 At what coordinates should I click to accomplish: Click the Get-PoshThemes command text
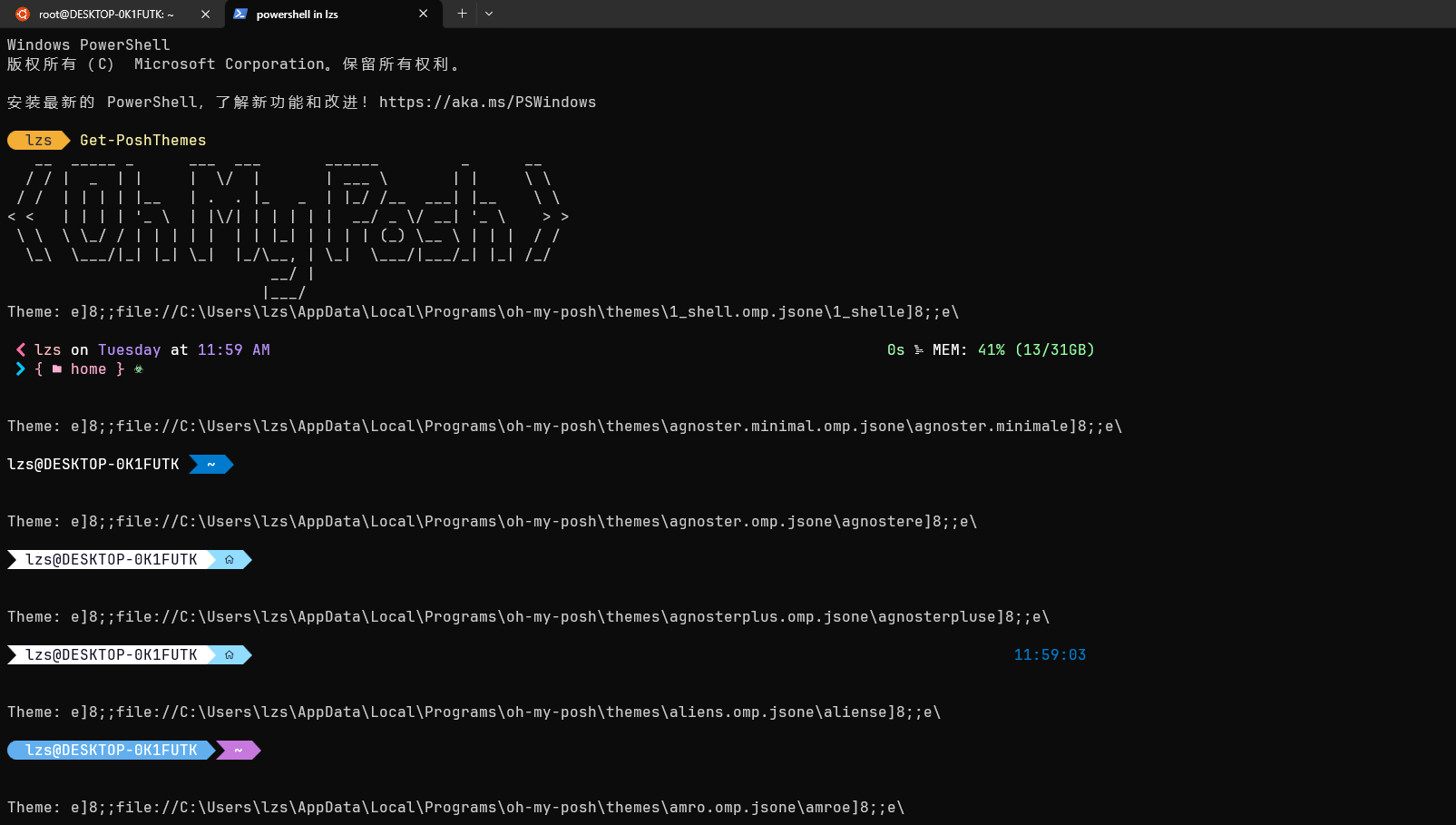click(142, 140)
